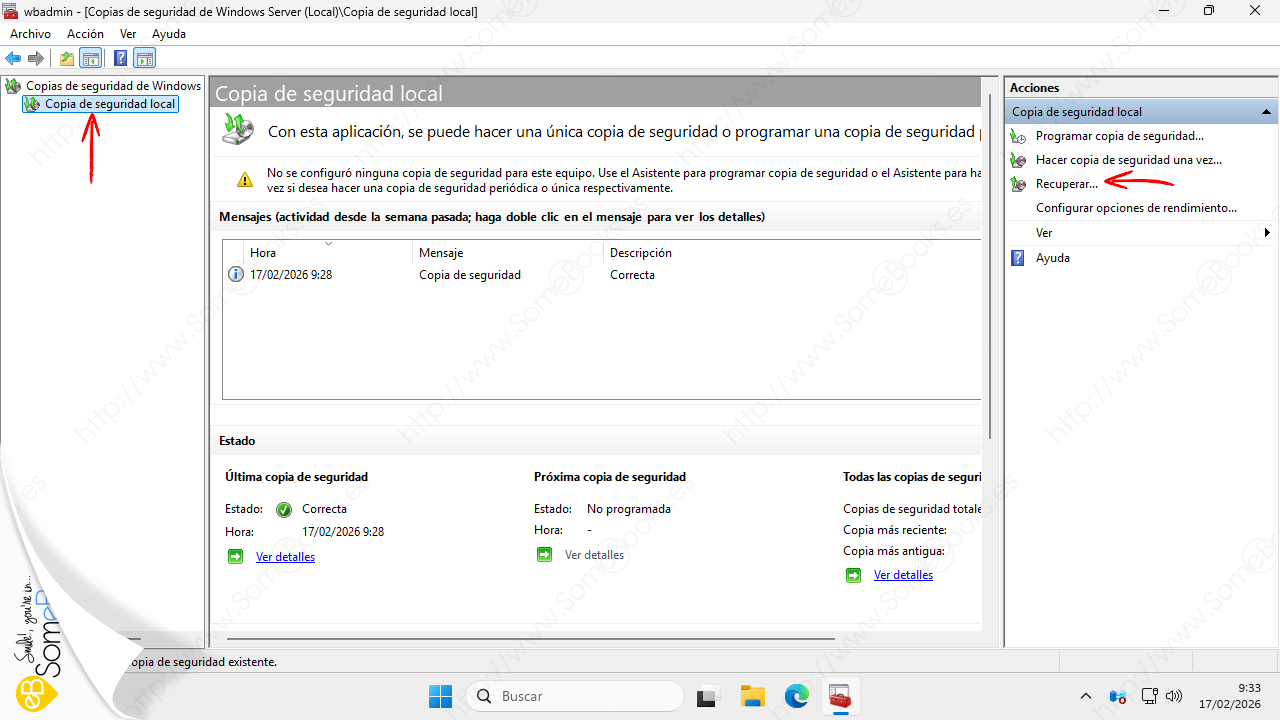1280x720 pixels.
Task: Collapse the Copia de seguridad local actions header
Action: click(x=1266, y=112)
